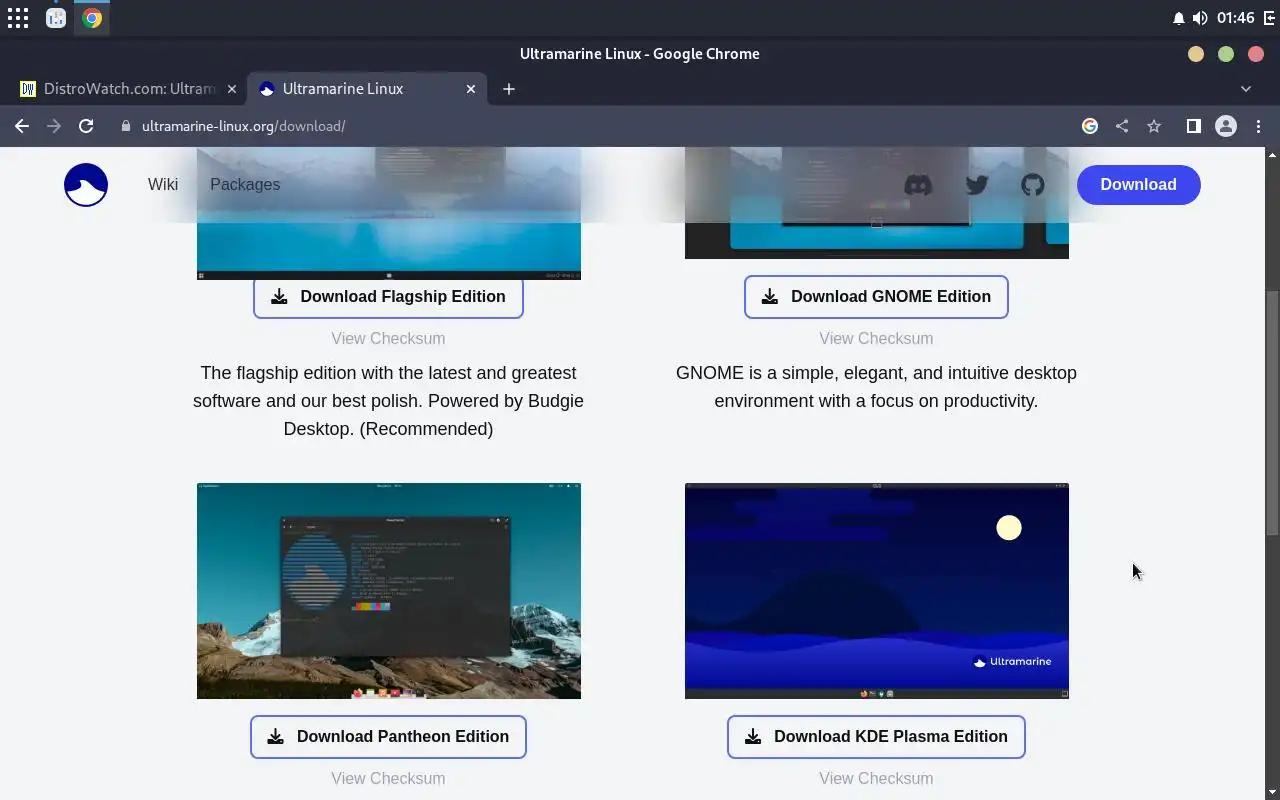1280x800 pixels.
Task: Click the Pantheon desktop screenshot
Action: [x=389, y=591]
